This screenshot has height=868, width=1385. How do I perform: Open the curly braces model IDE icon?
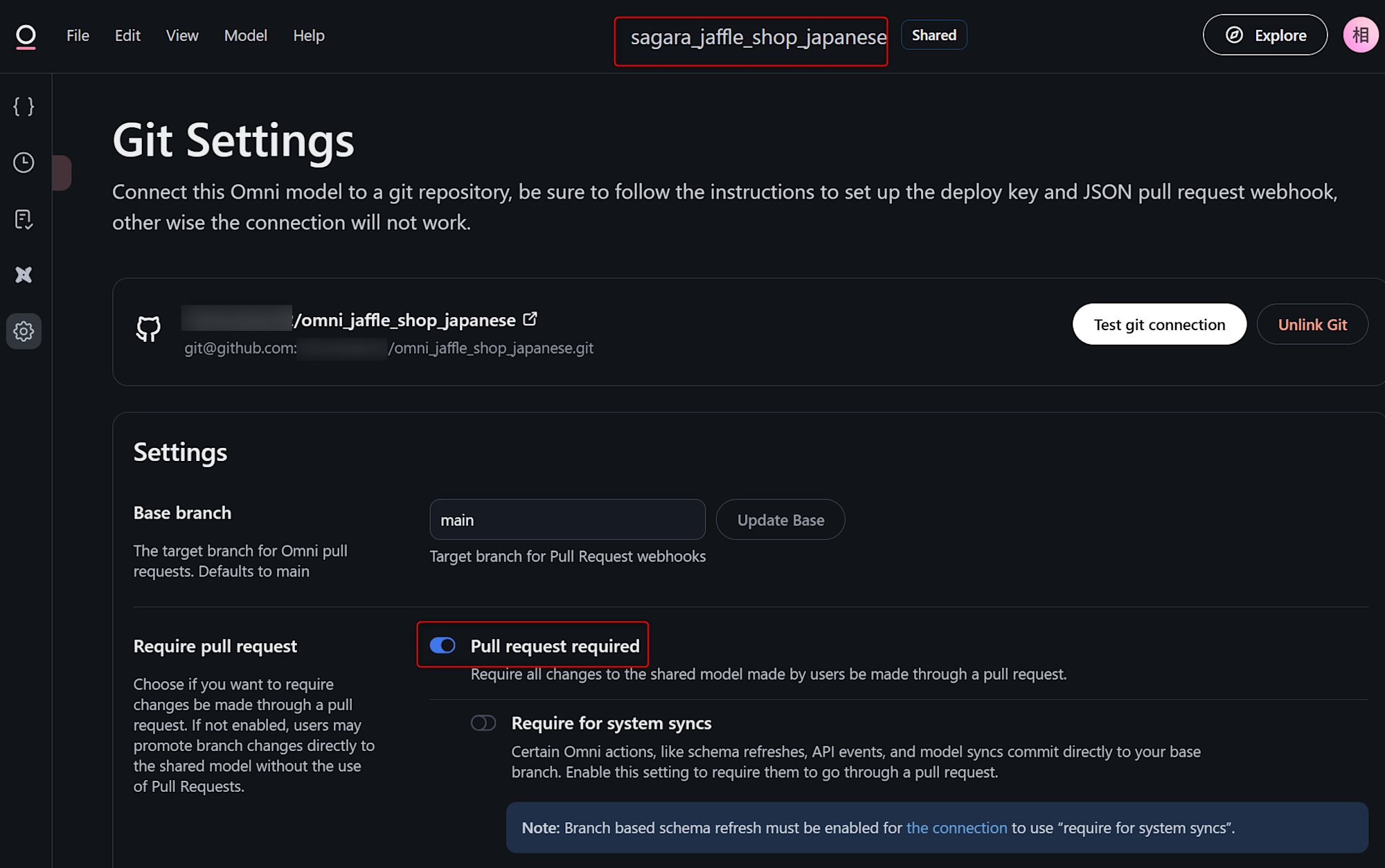(24, 107)
